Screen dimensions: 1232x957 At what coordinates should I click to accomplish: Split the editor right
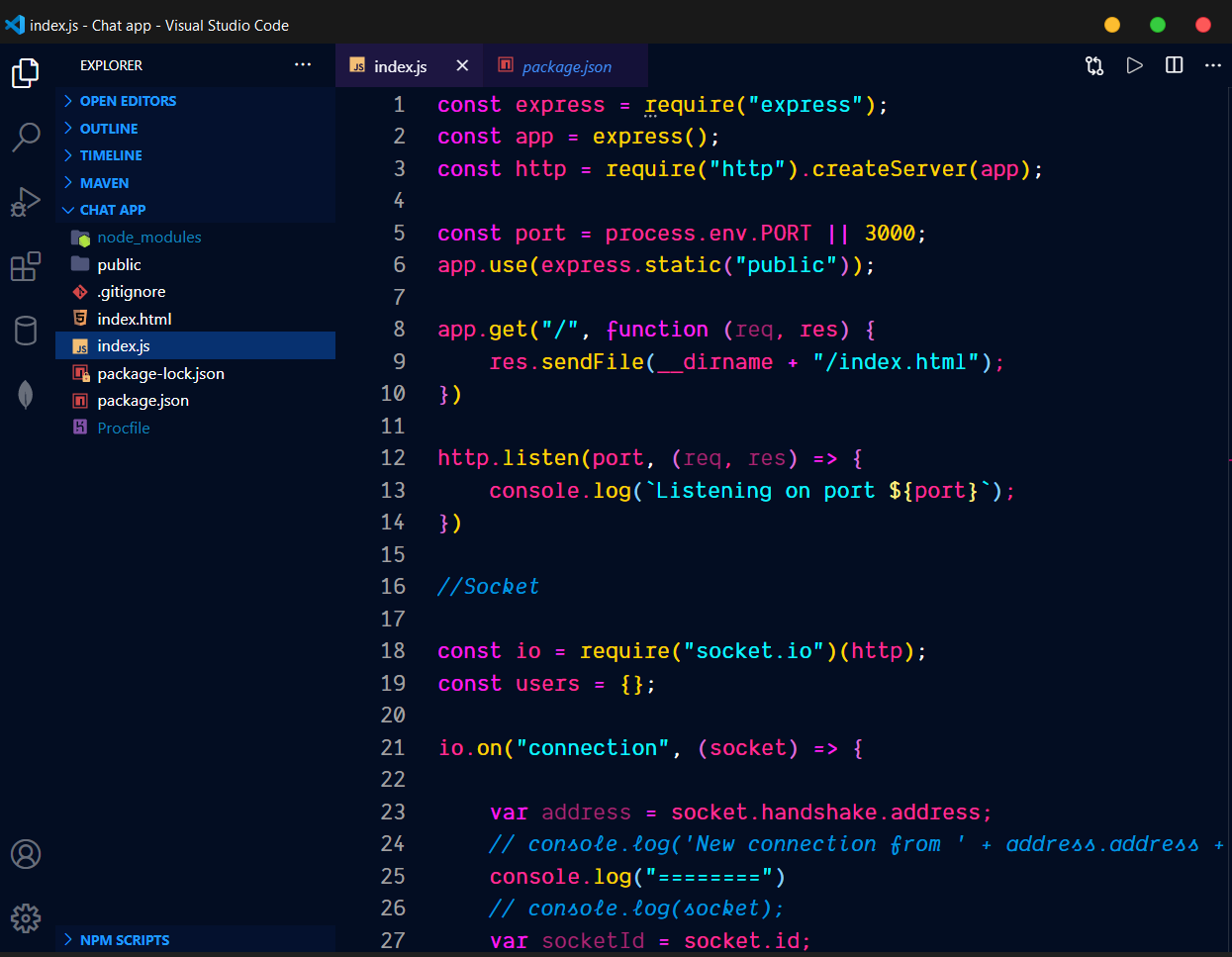1175,65
